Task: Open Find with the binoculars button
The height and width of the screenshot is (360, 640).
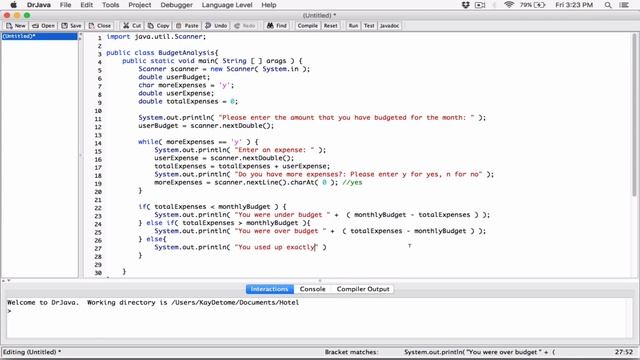Action: [277, 26]
